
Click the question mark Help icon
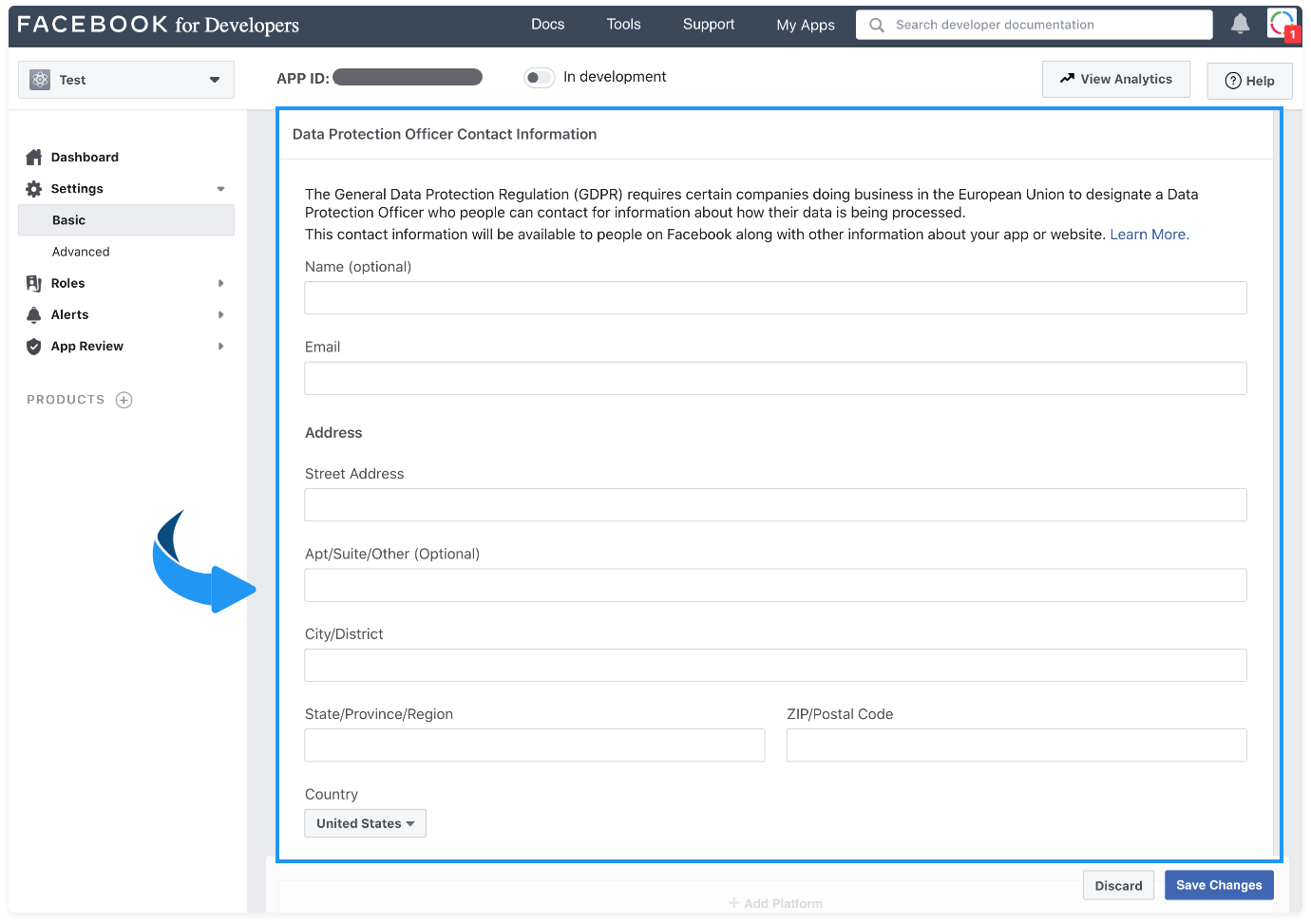[x=1233, y=81]
